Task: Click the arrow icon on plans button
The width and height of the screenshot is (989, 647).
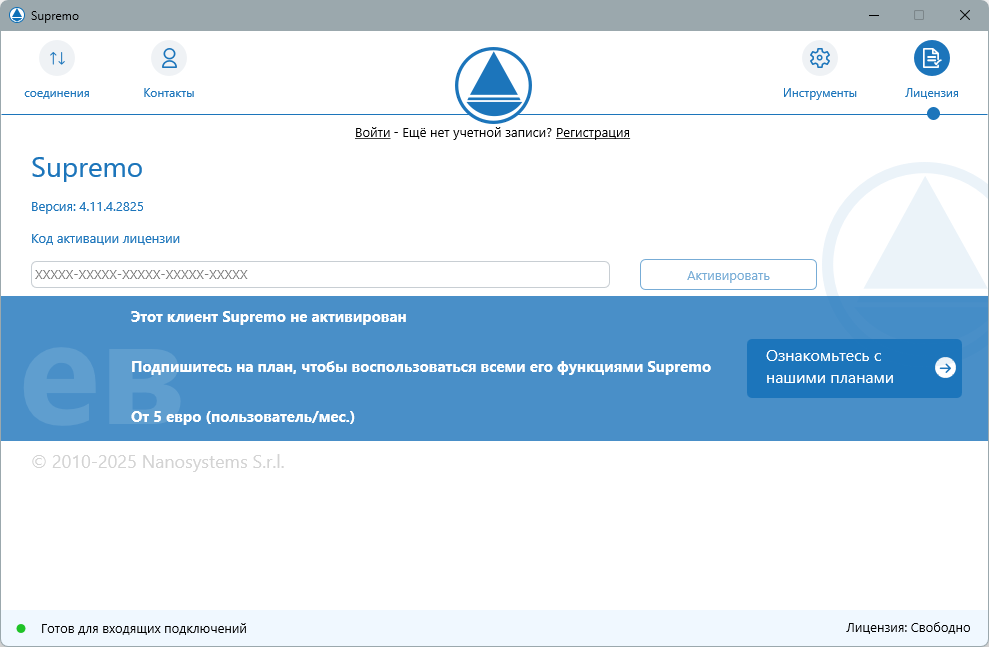Action: point(945,368)
